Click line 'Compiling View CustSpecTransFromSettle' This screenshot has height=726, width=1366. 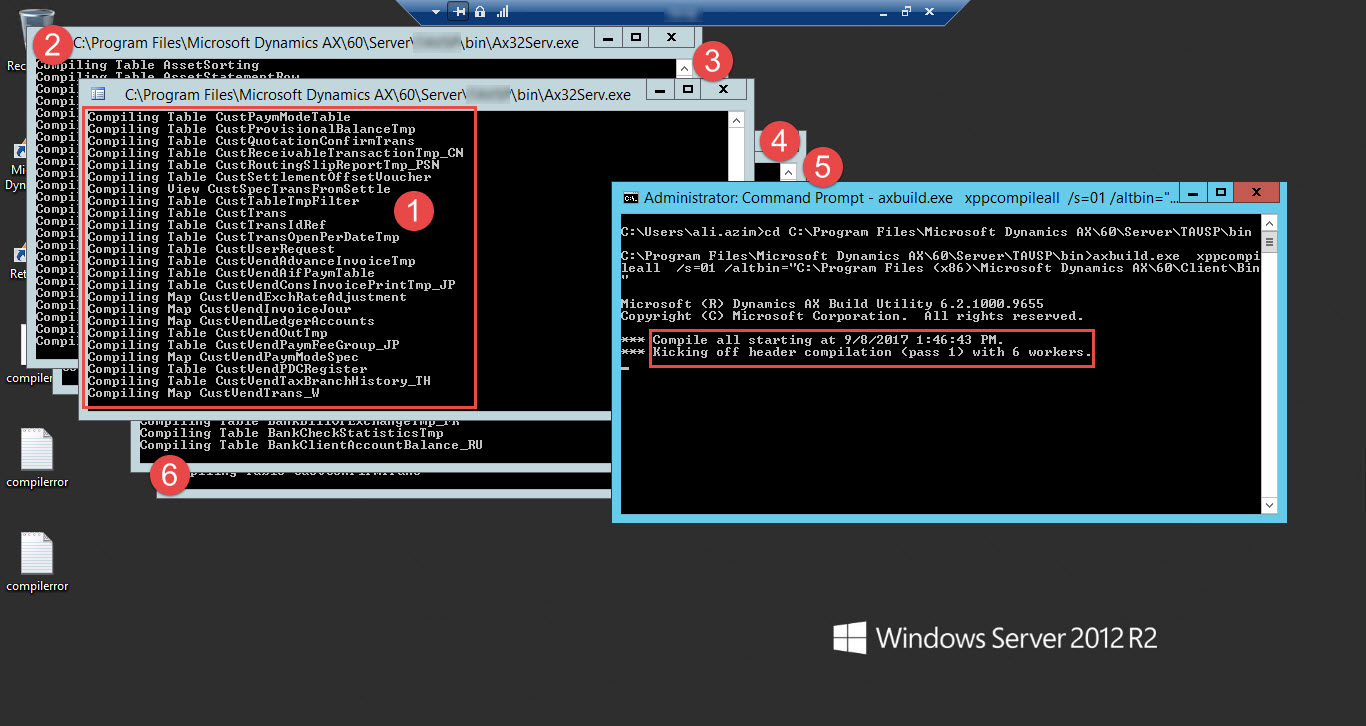[x=239, y=189]
